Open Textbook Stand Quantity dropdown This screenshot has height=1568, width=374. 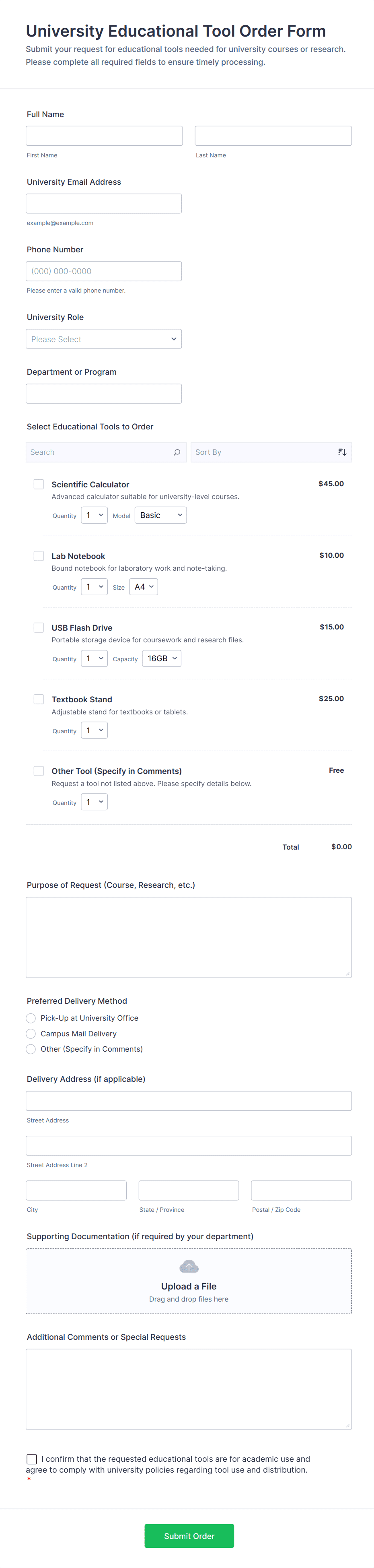click(x=94, y=730)
